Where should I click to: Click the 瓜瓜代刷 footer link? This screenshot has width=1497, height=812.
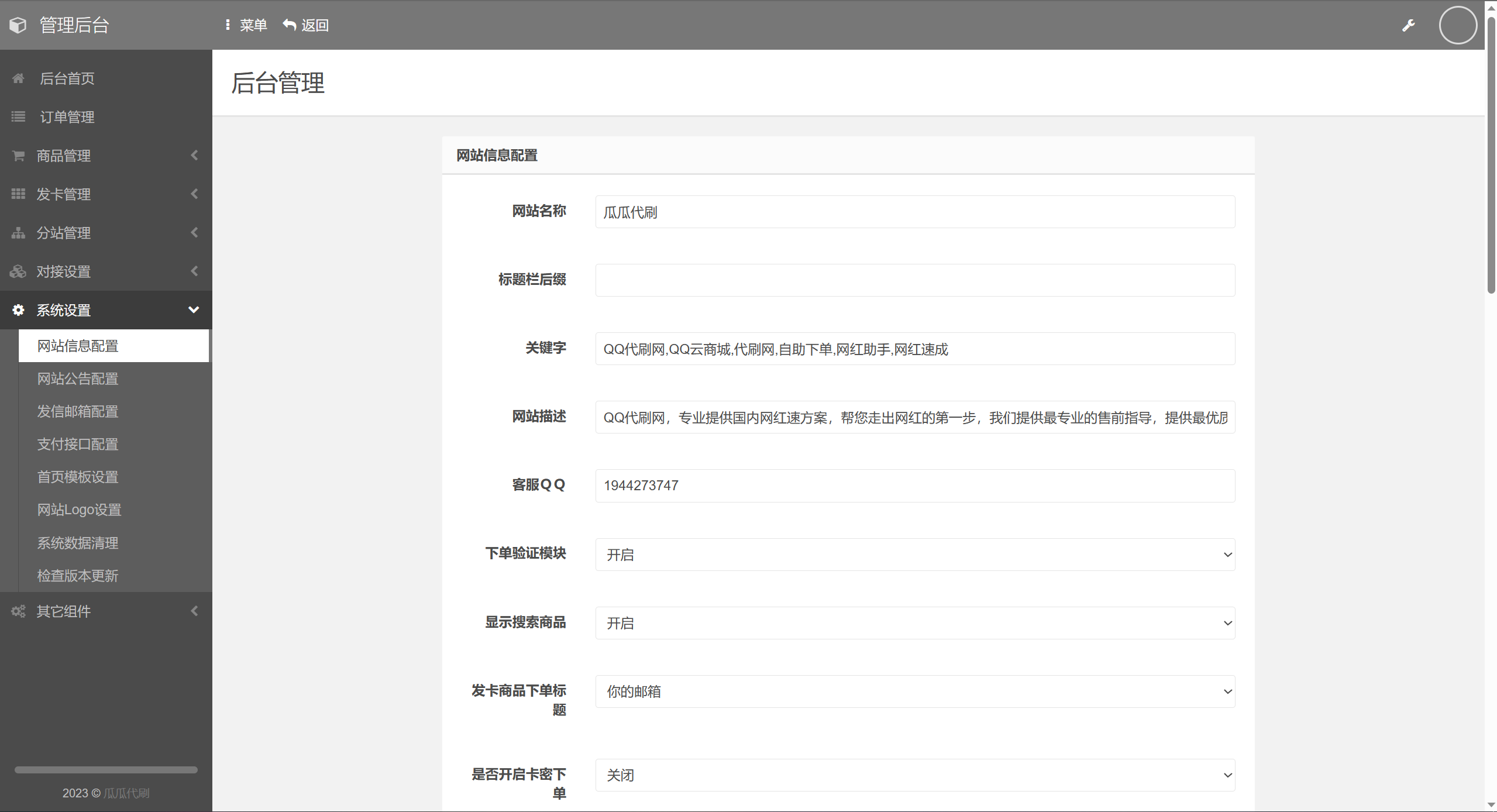click(126, 793)
